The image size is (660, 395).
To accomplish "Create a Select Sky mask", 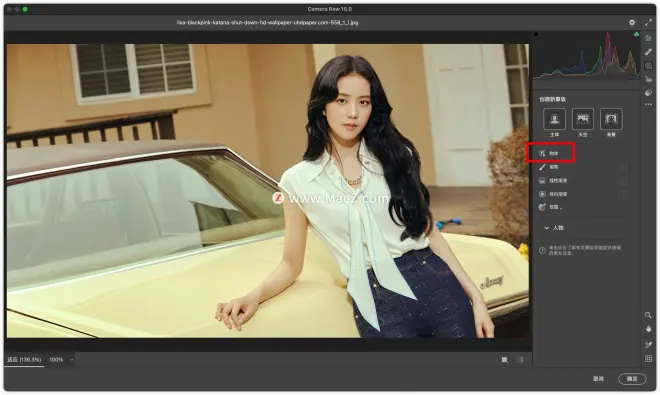I will tap(583, 119).
